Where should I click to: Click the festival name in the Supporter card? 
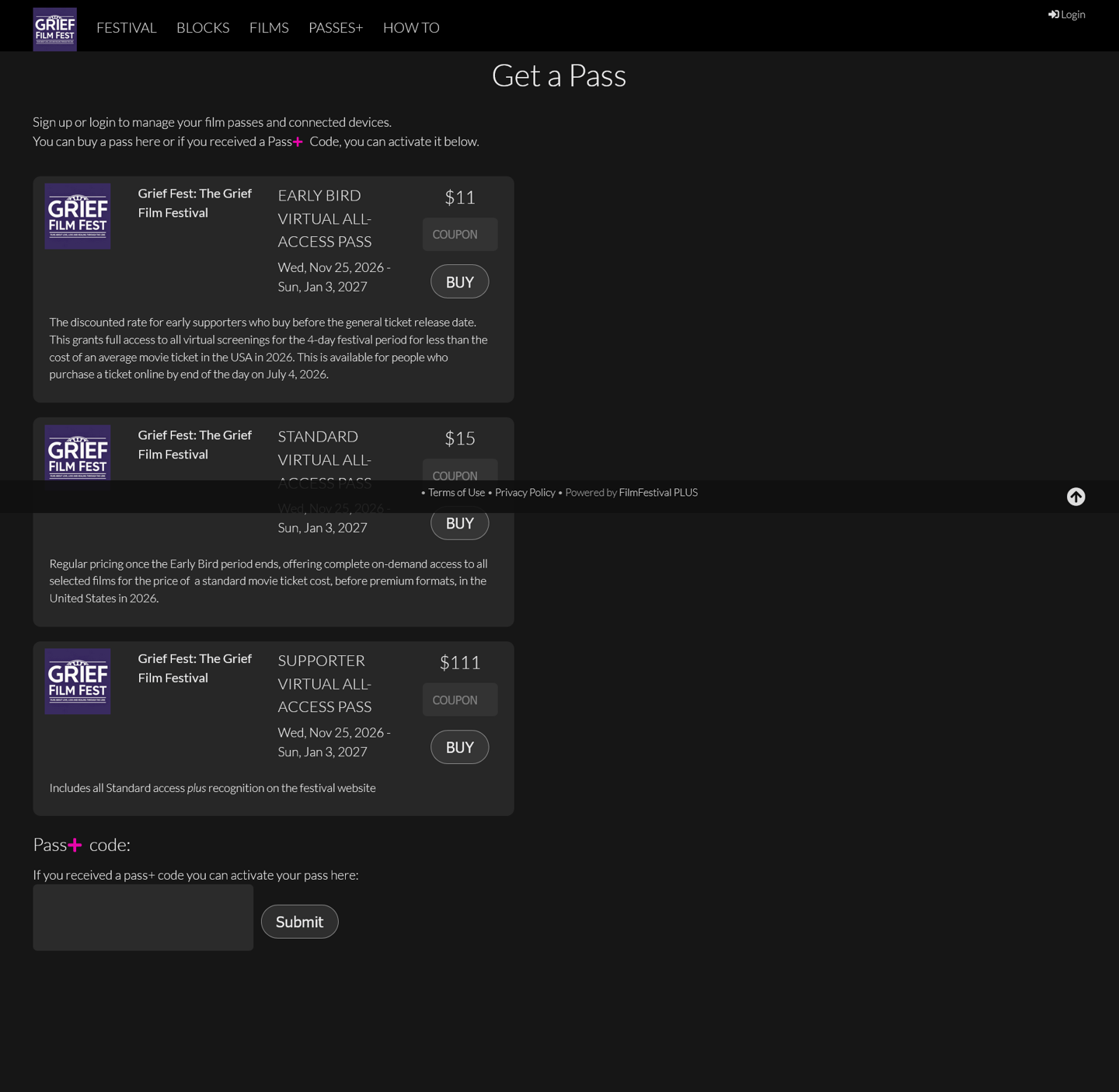[x=195, y=668]
